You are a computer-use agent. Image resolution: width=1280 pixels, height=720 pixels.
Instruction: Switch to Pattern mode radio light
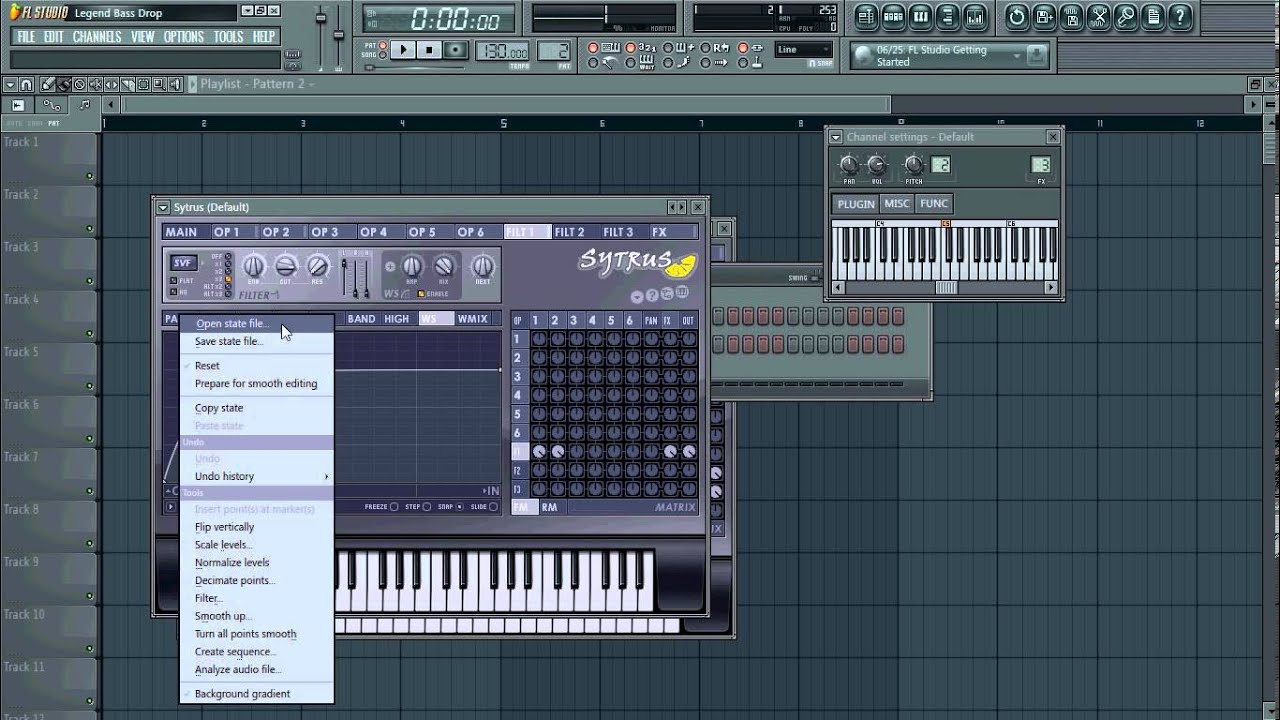tap(382, 44)
